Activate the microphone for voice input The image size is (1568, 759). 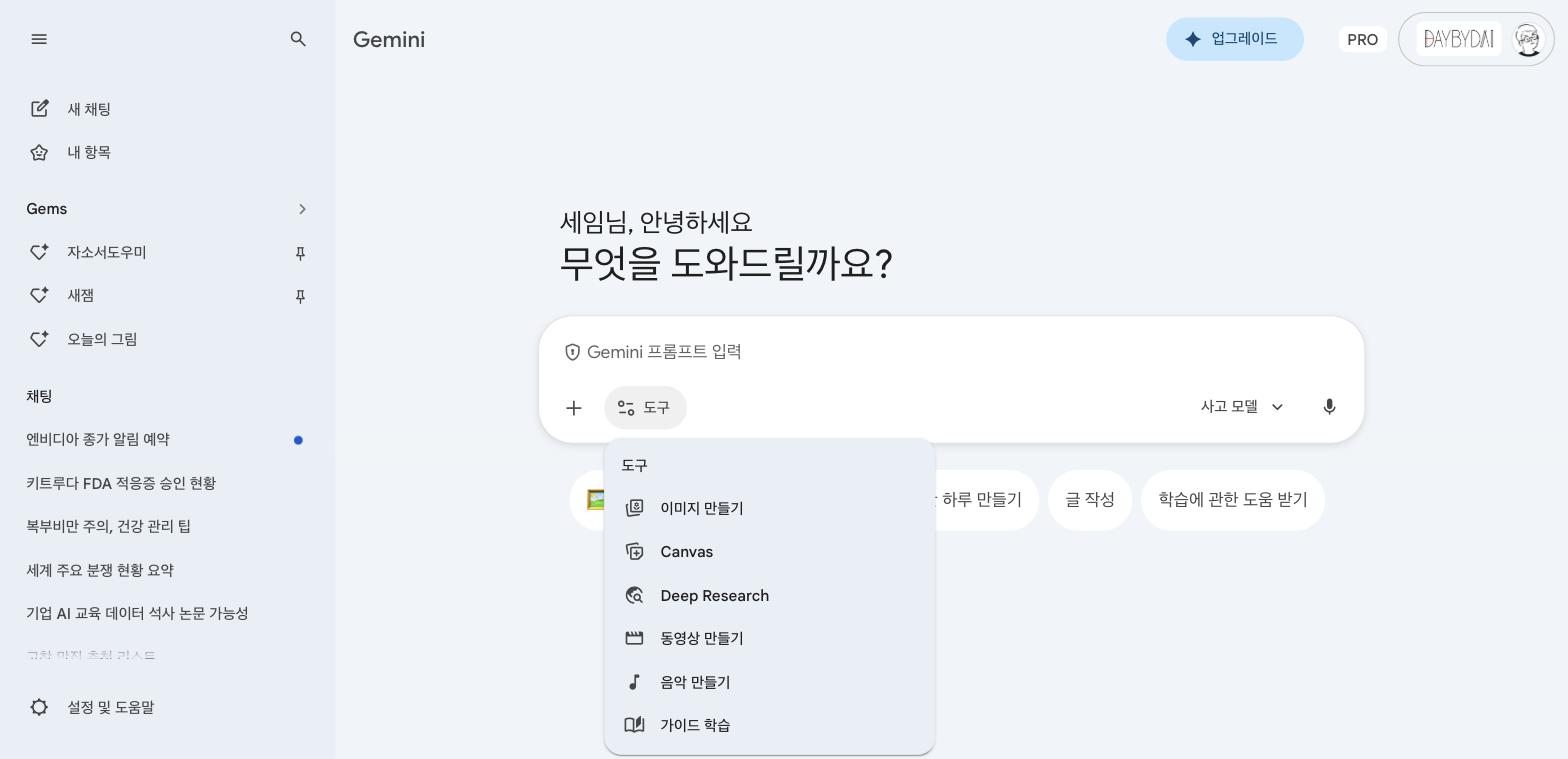[1329, 407]
